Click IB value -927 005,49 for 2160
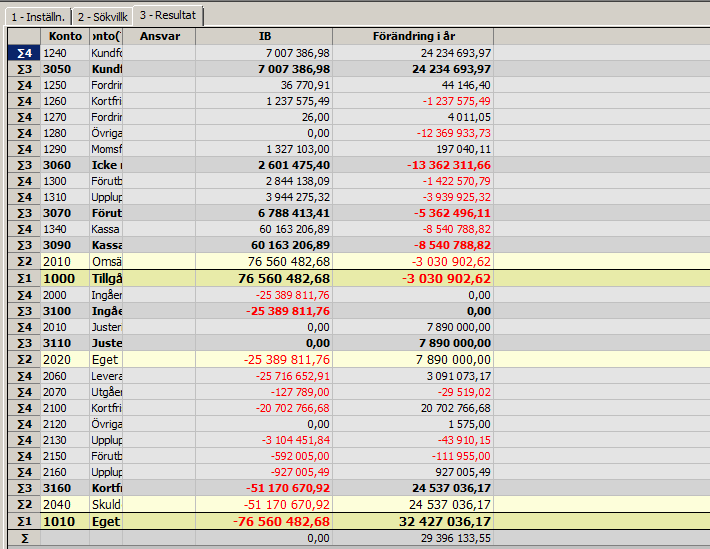710x549 pixels. pyautogui.click(x=300, y=472)
